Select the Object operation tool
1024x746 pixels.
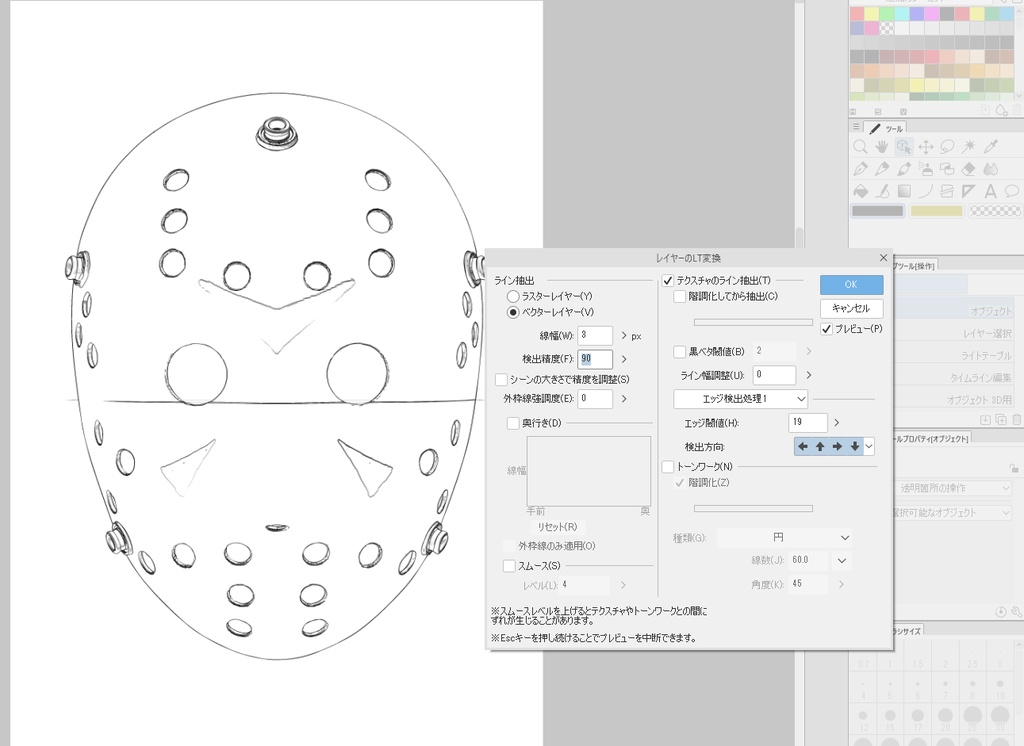(904, 147)
